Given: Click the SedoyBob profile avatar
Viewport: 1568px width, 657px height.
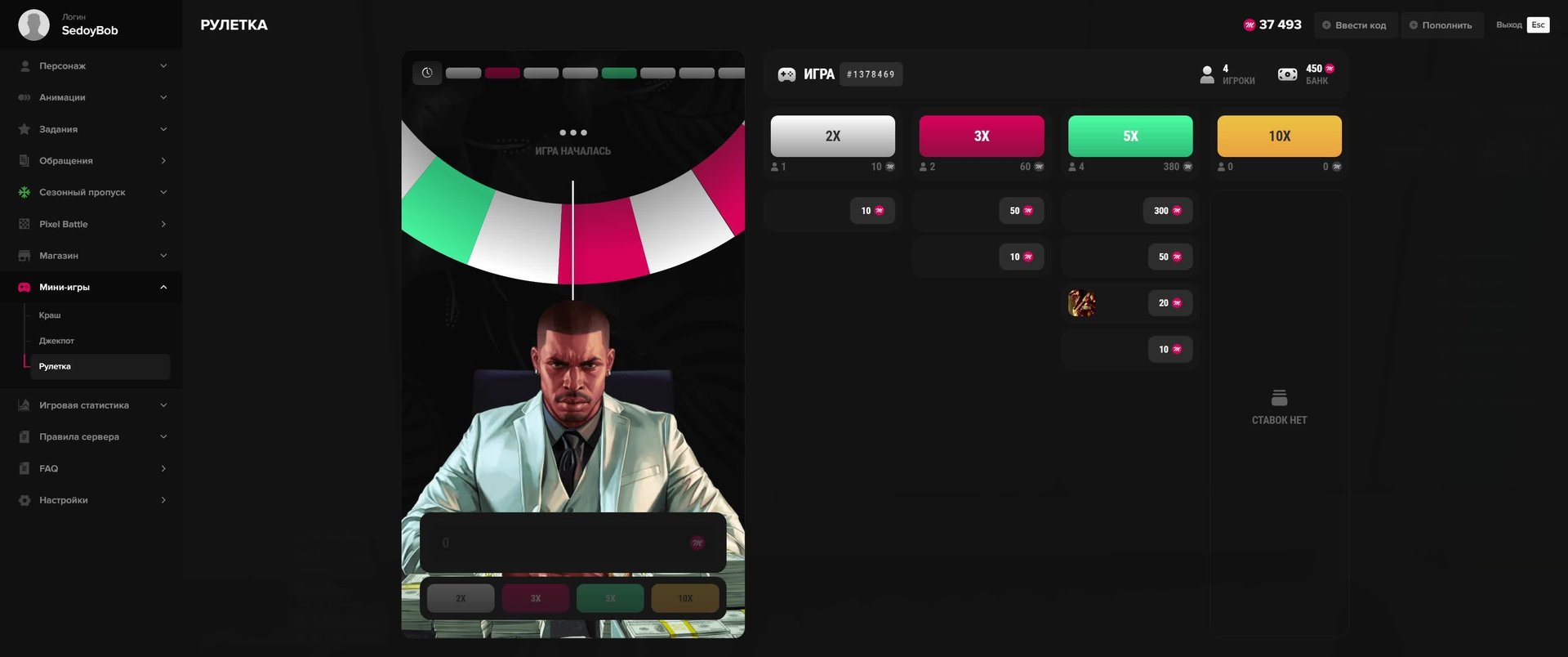Looking at the screenshot, I should pyautogui.click(x=34, y=25).
